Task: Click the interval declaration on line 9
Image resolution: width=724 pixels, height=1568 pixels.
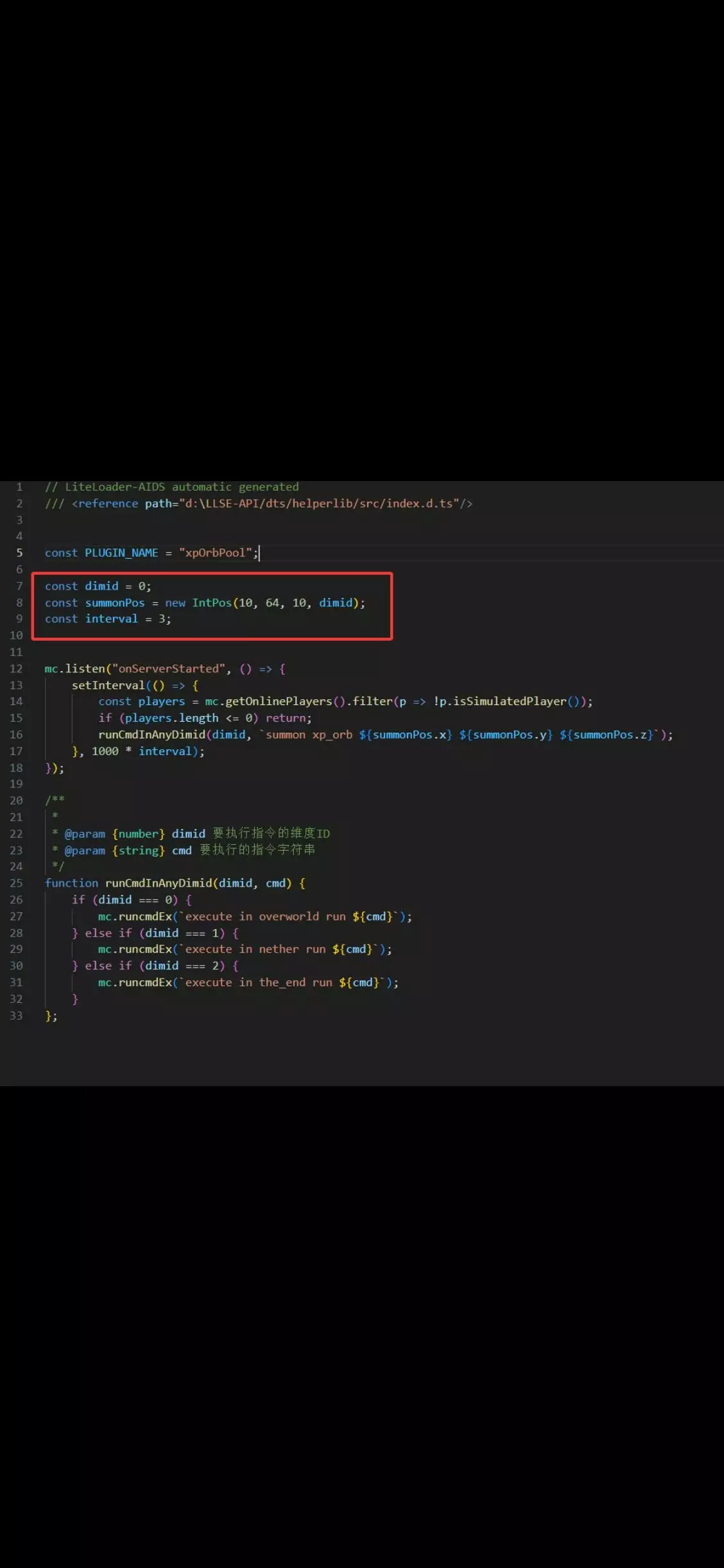Action: [x=111, y=618]
